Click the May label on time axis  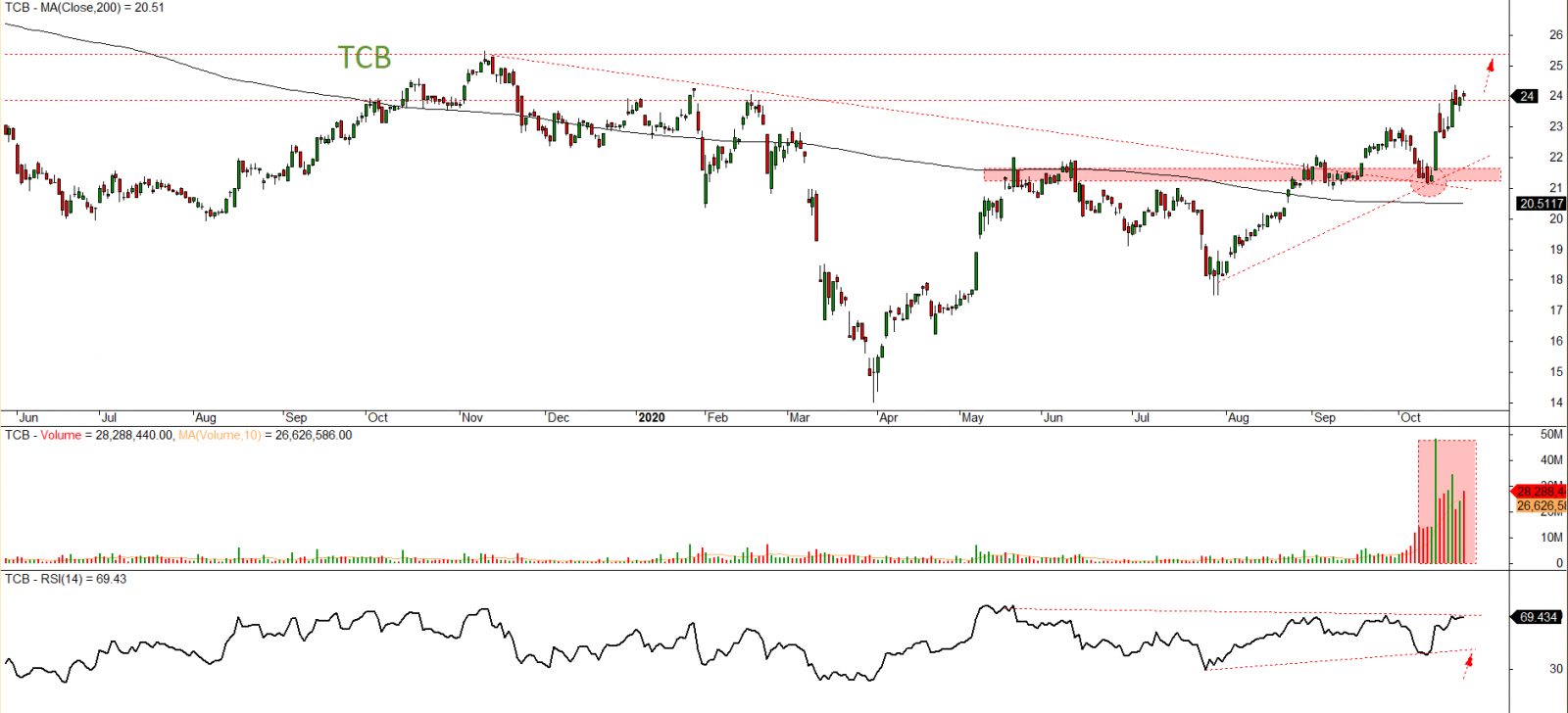(x=973, y=417)
